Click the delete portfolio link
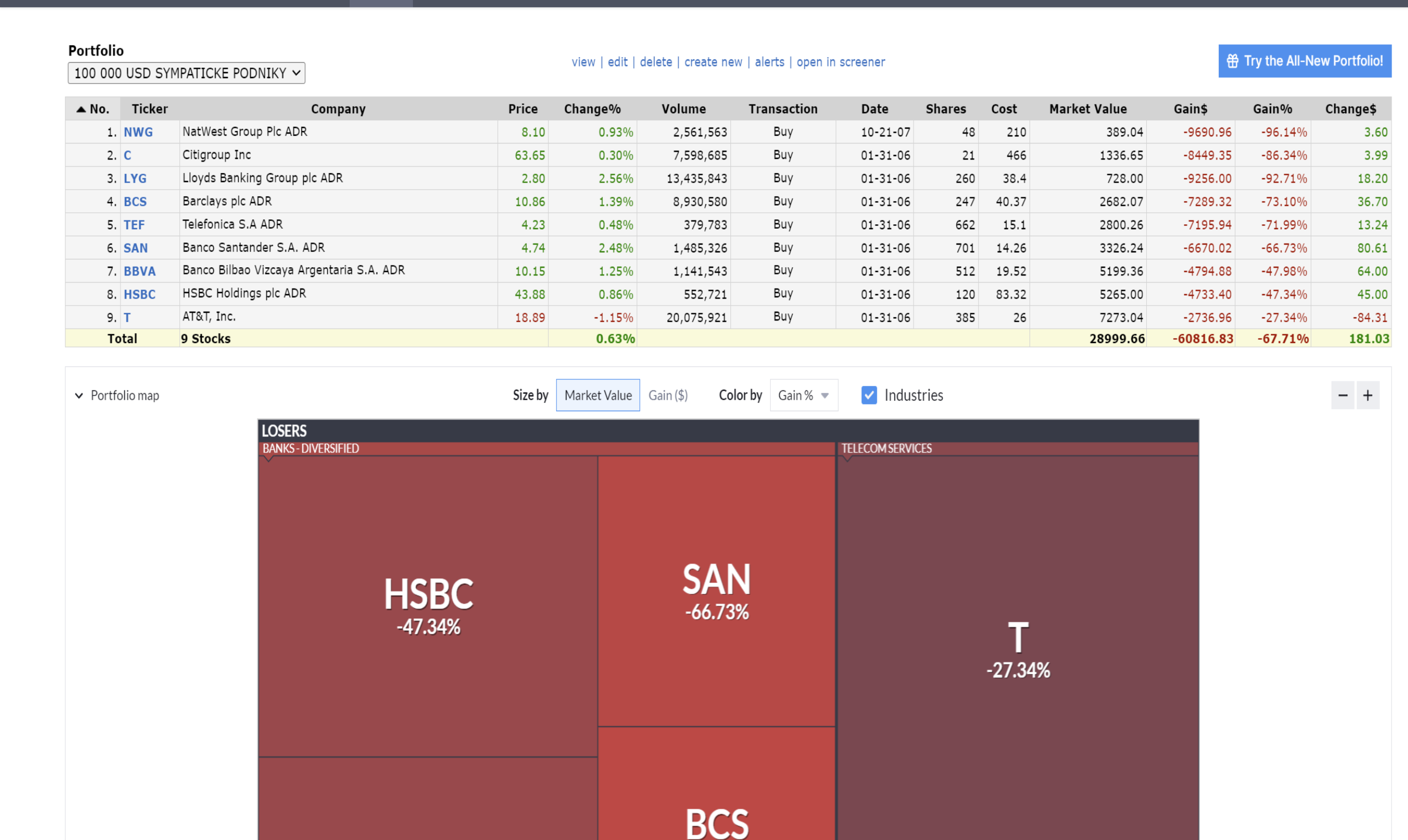Viewport: 1408px width, 840px height. coord(656,62)
